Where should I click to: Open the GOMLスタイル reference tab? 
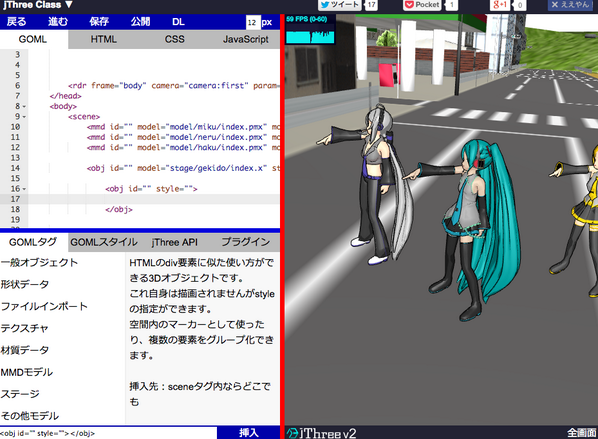click(104, 242)
